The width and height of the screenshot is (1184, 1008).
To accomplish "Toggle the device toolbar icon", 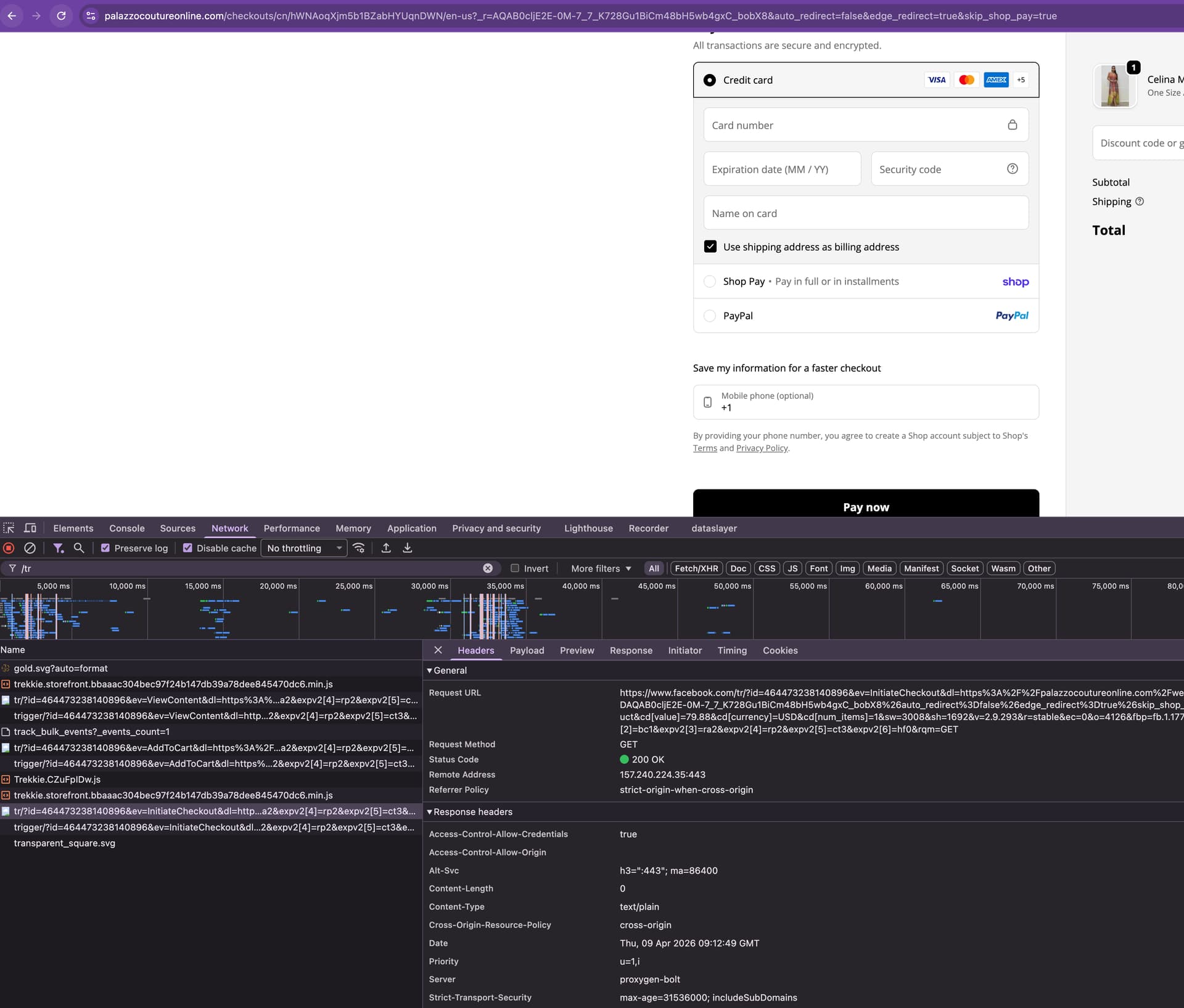I will (30, 528).
